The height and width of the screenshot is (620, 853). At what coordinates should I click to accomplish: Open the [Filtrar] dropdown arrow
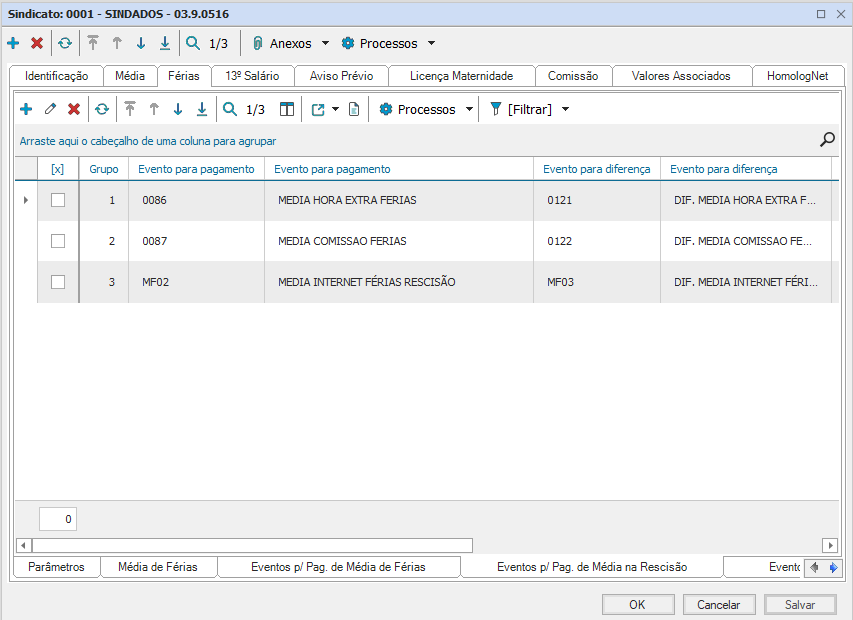(x=566, y=109)
